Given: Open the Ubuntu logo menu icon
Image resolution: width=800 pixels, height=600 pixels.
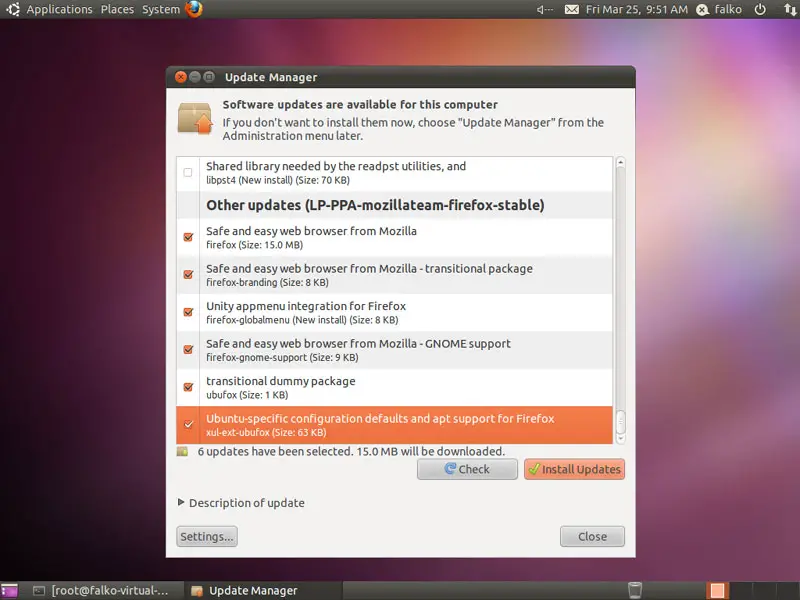Looking at the screenshot, I should tap(13, 9).
